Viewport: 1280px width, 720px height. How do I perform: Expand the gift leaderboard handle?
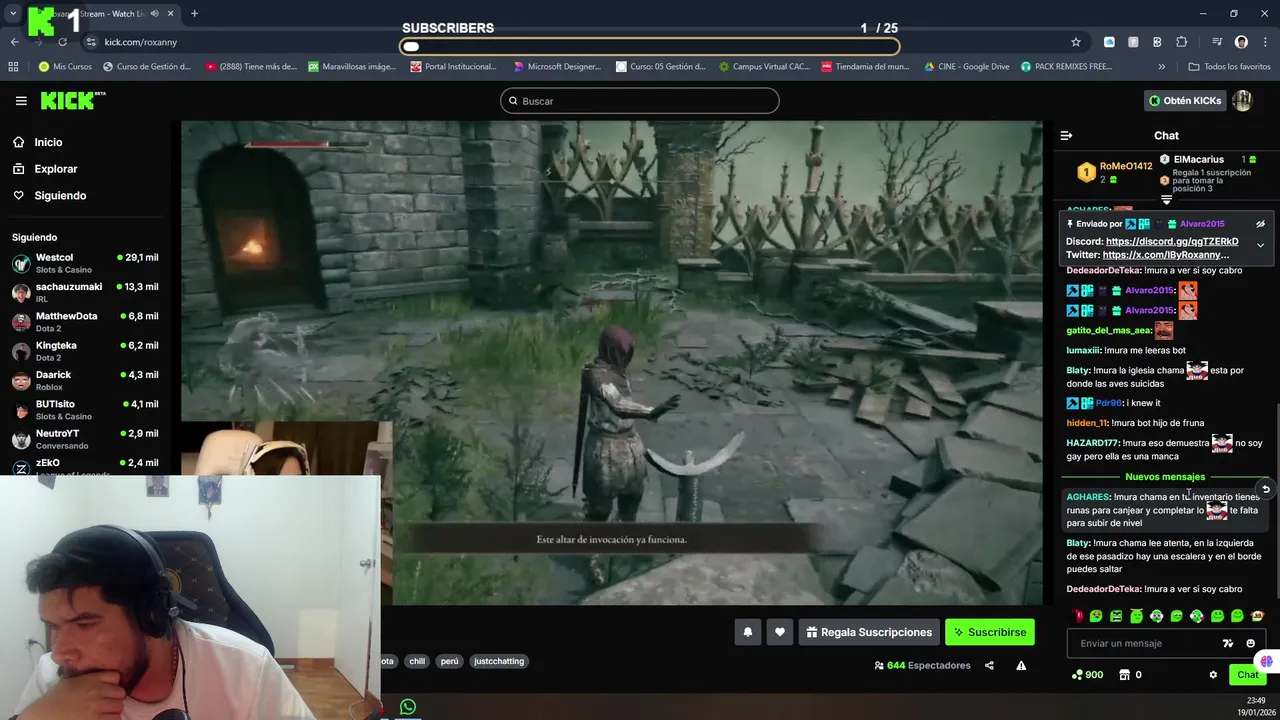[x=1166, y=200]
